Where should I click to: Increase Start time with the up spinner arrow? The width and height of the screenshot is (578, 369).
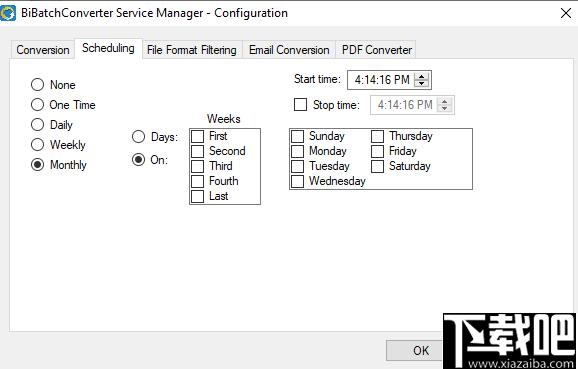click(421, 76)
